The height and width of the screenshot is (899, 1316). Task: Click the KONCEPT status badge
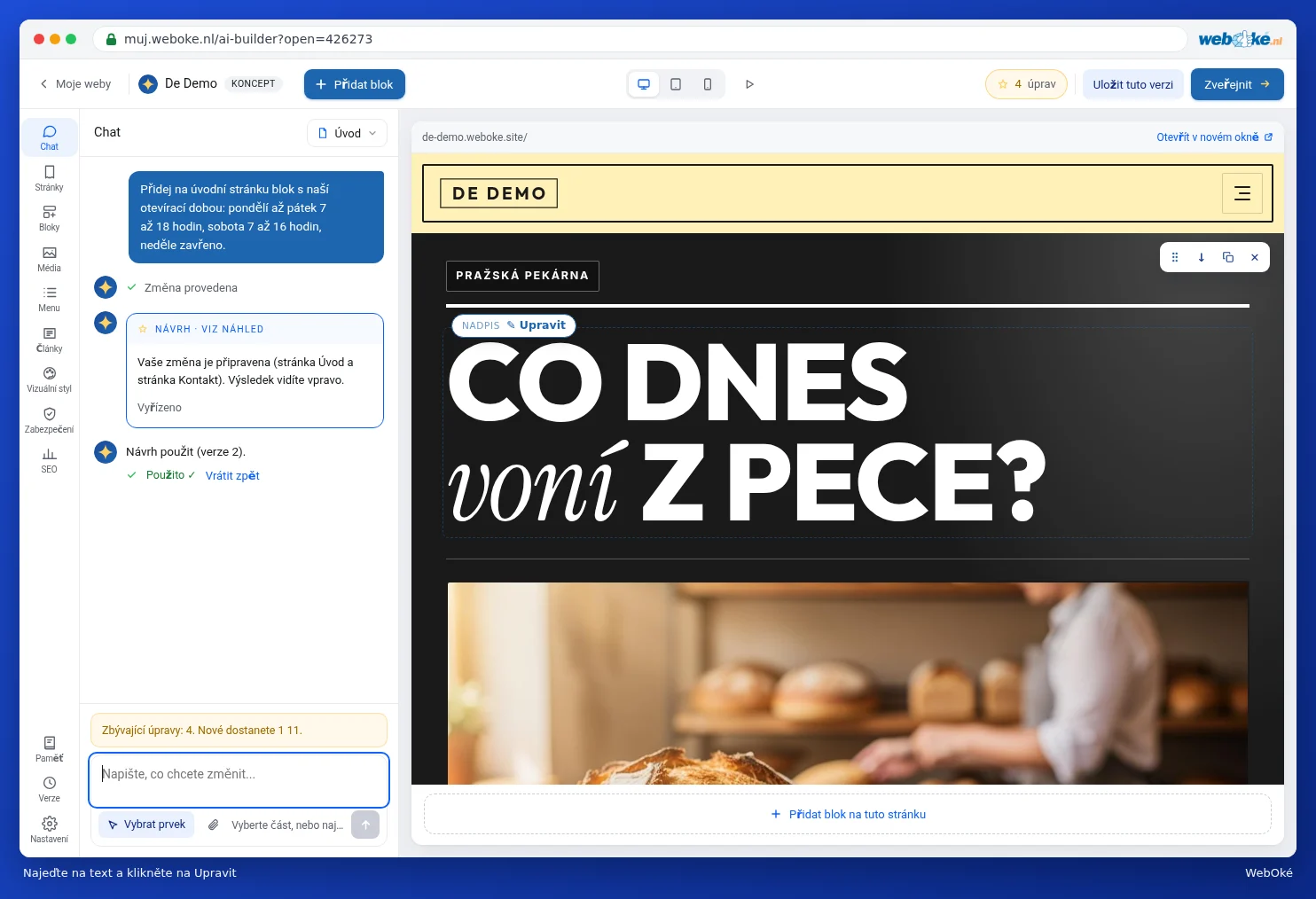254,83
